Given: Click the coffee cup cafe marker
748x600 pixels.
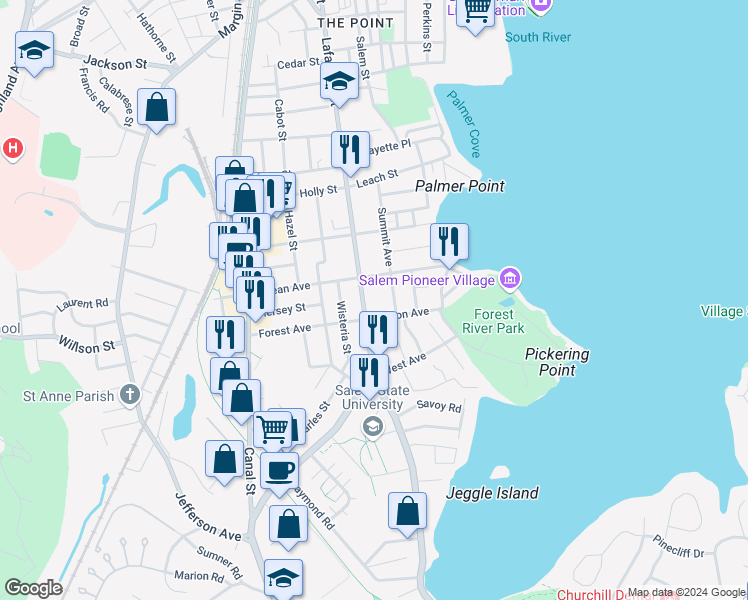Looking at the screenshot, I should [279, 469].
